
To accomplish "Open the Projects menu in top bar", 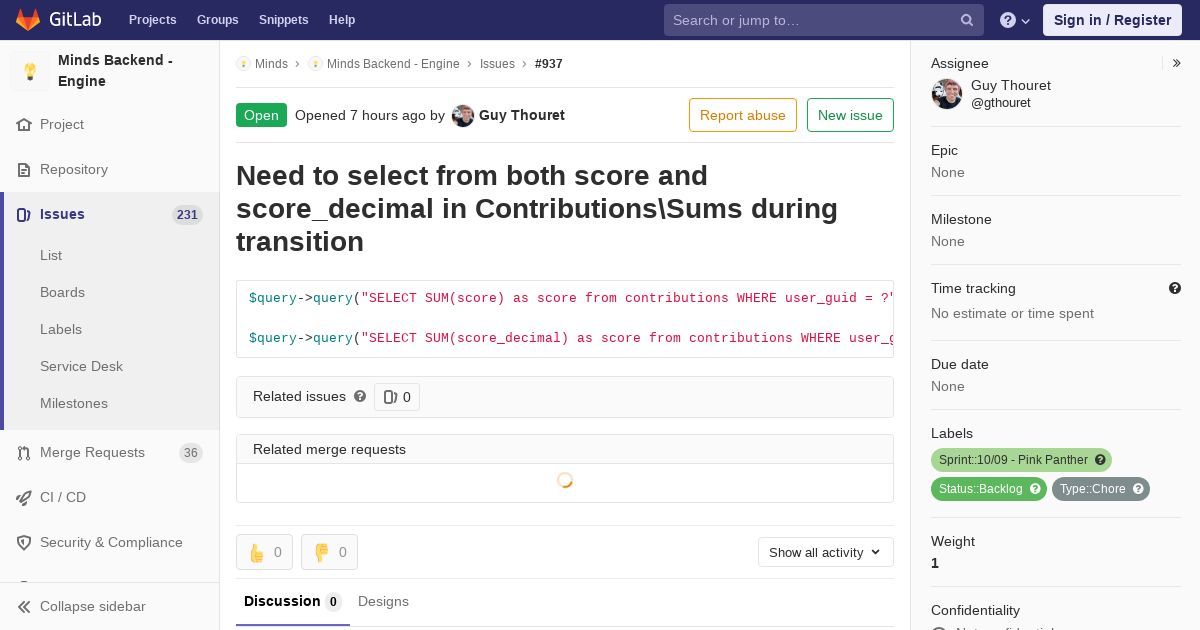I will point(152,20).
